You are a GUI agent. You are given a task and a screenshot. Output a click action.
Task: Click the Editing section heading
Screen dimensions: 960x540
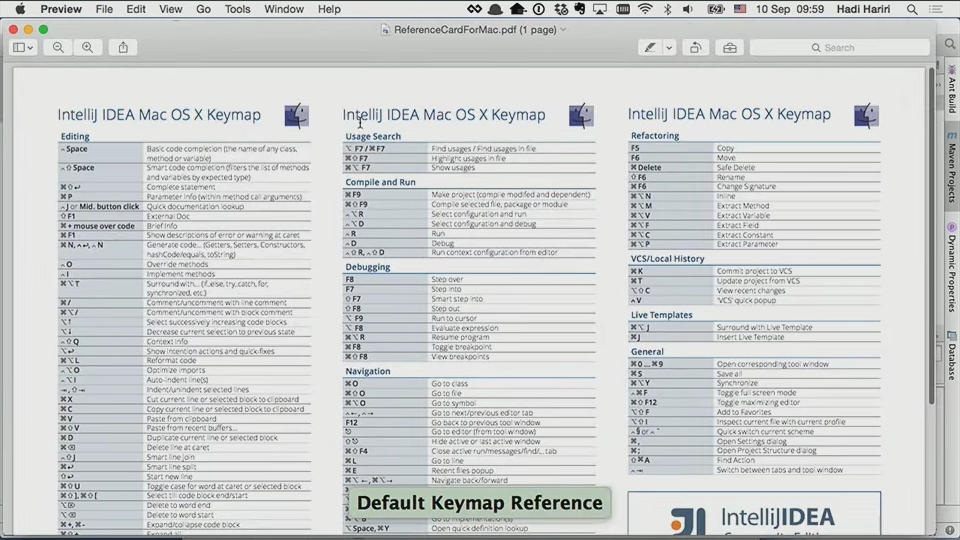[75, 136]
